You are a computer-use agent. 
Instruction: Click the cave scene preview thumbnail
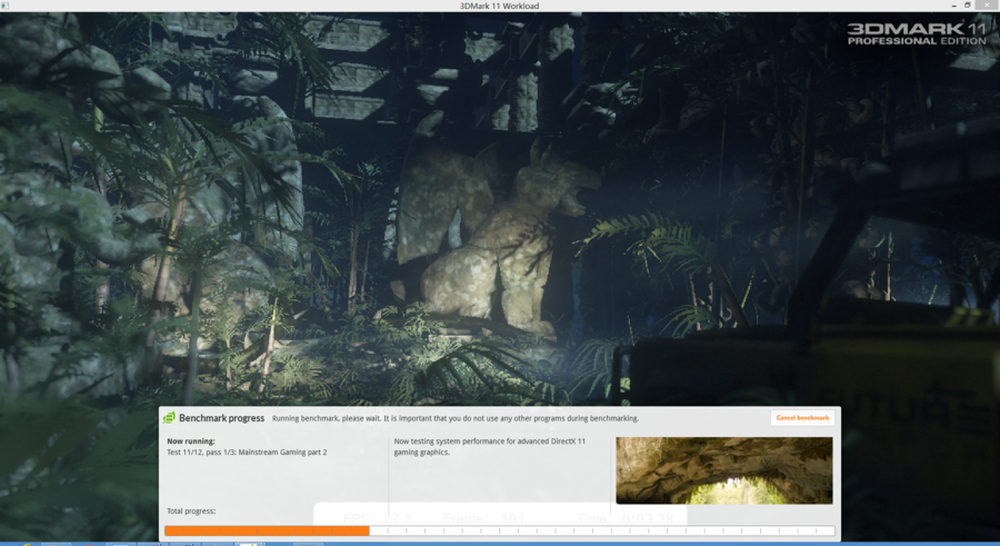point(724,471)
